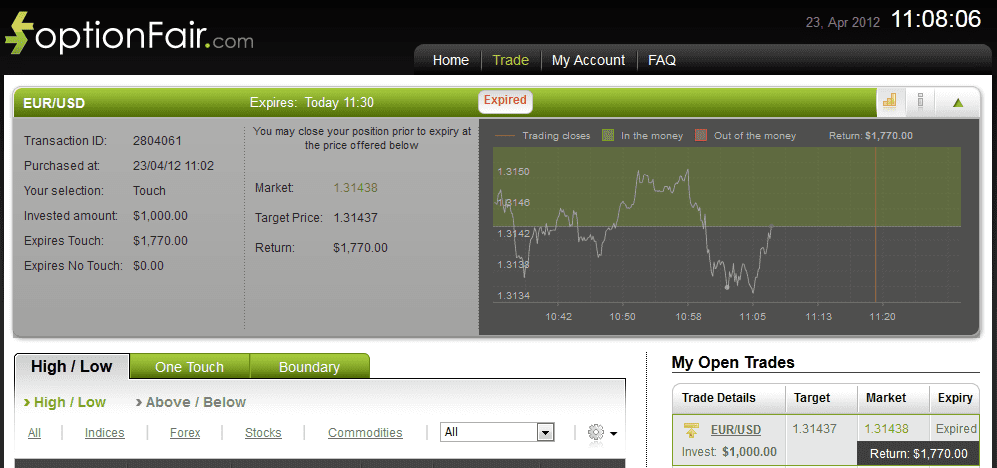Switch to the Boundary tab
Viewport: 997px width, 468px height.
(309, 367)
